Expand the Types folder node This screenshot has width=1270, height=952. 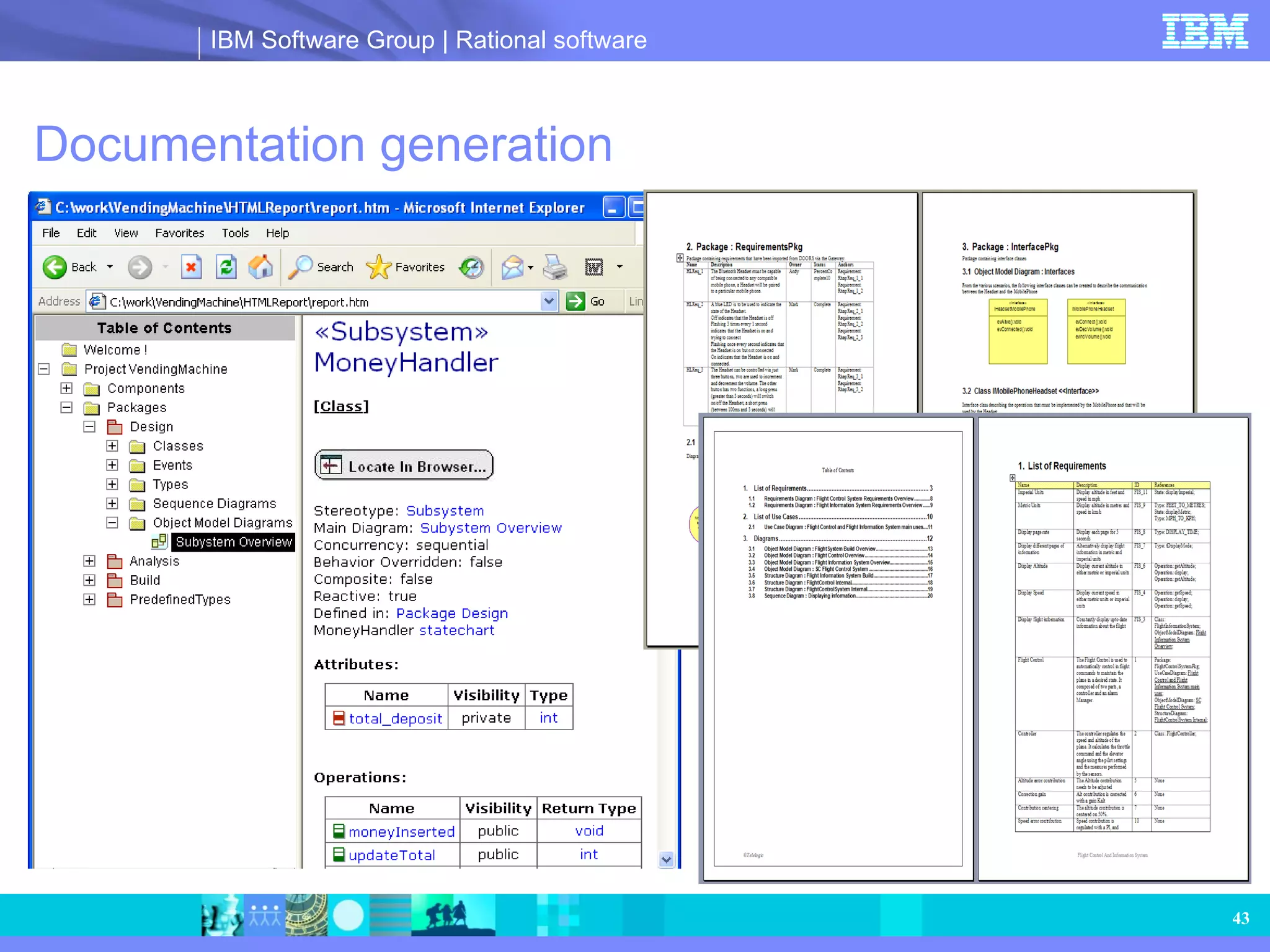(112, 484)
